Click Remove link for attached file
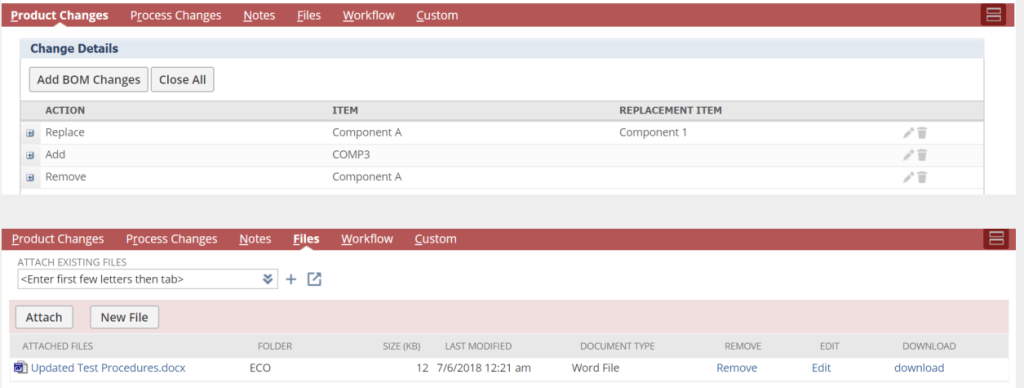The image size is (1024, 388). (737, 368)
